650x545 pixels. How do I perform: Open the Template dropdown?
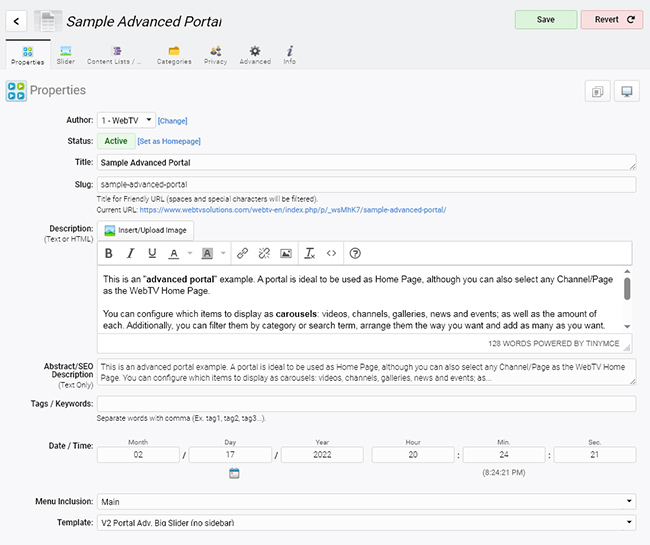366,523
